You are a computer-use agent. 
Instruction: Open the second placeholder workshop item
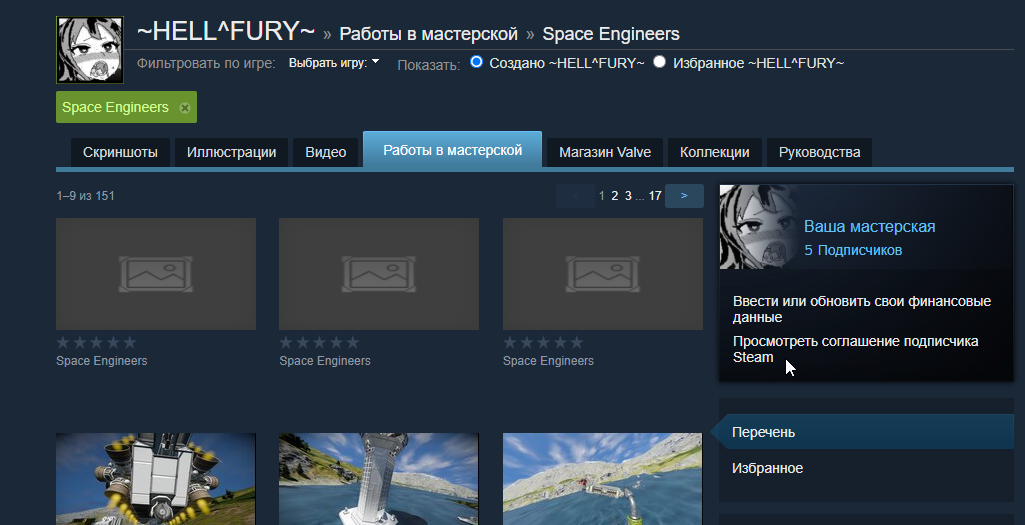(379, 274)
